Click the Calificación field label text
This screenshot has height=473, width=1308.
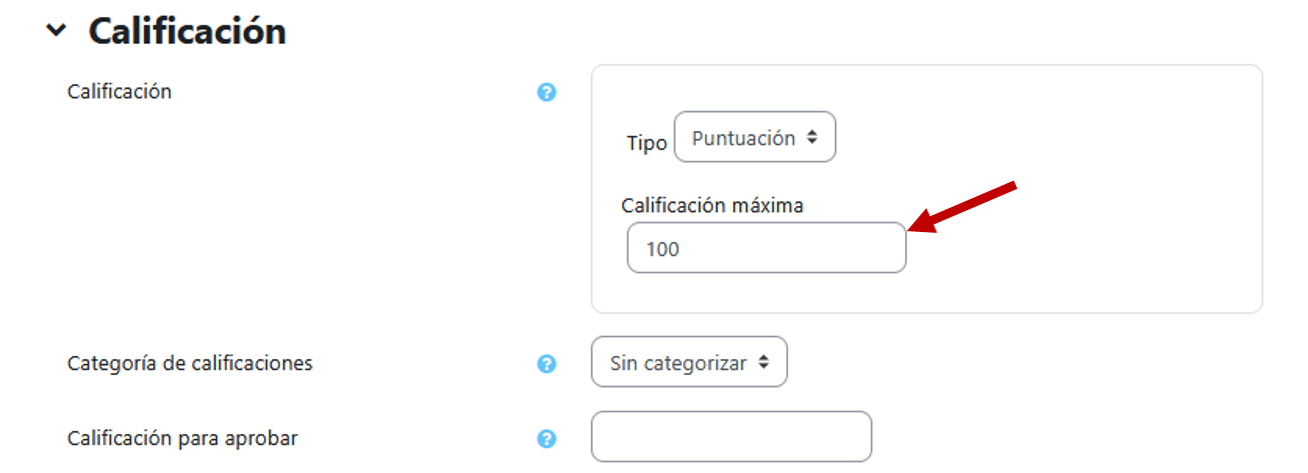coord(119,92)
